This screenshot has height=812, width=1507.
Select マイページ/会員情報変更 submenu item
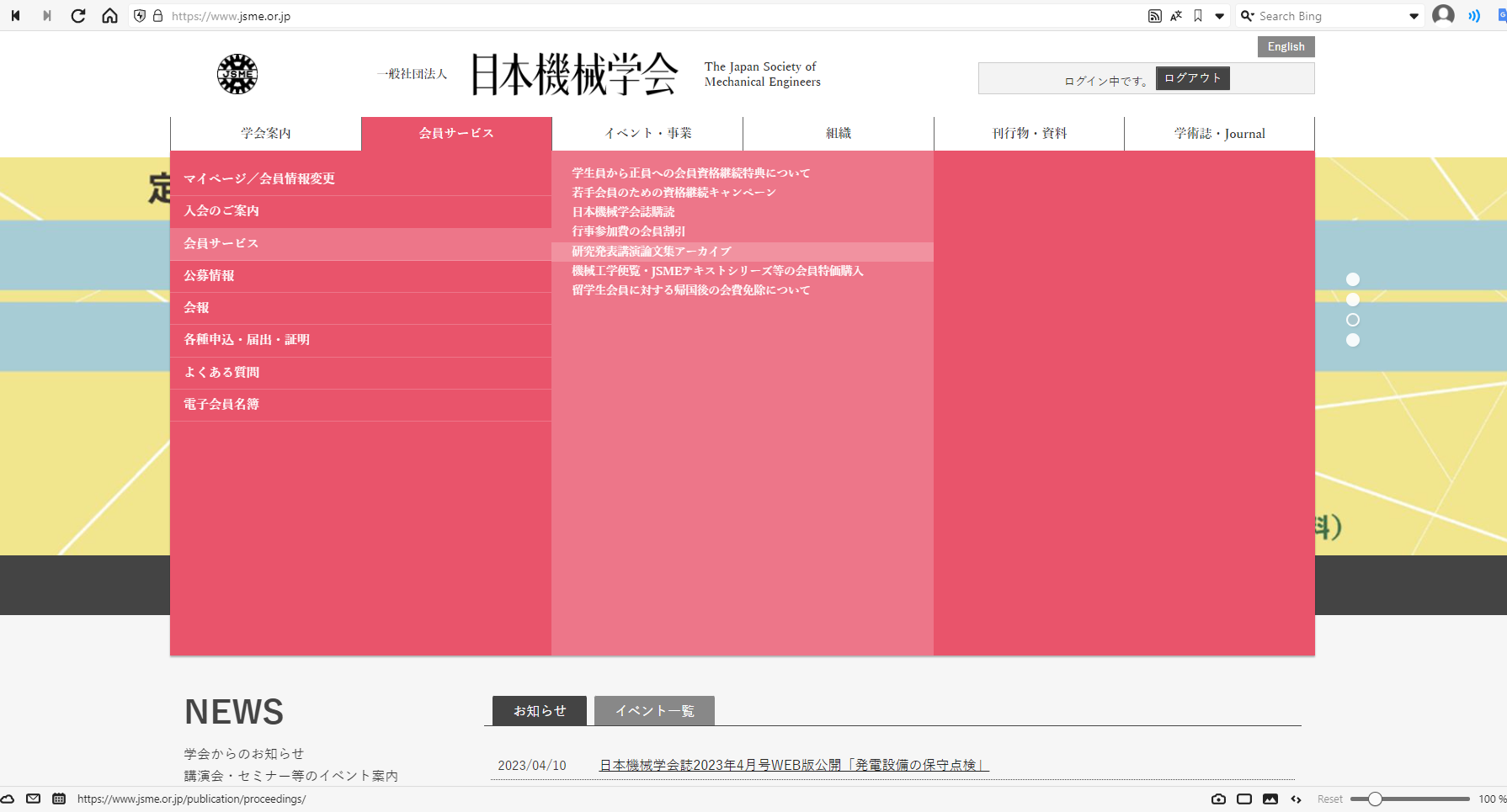pos(360,179)
